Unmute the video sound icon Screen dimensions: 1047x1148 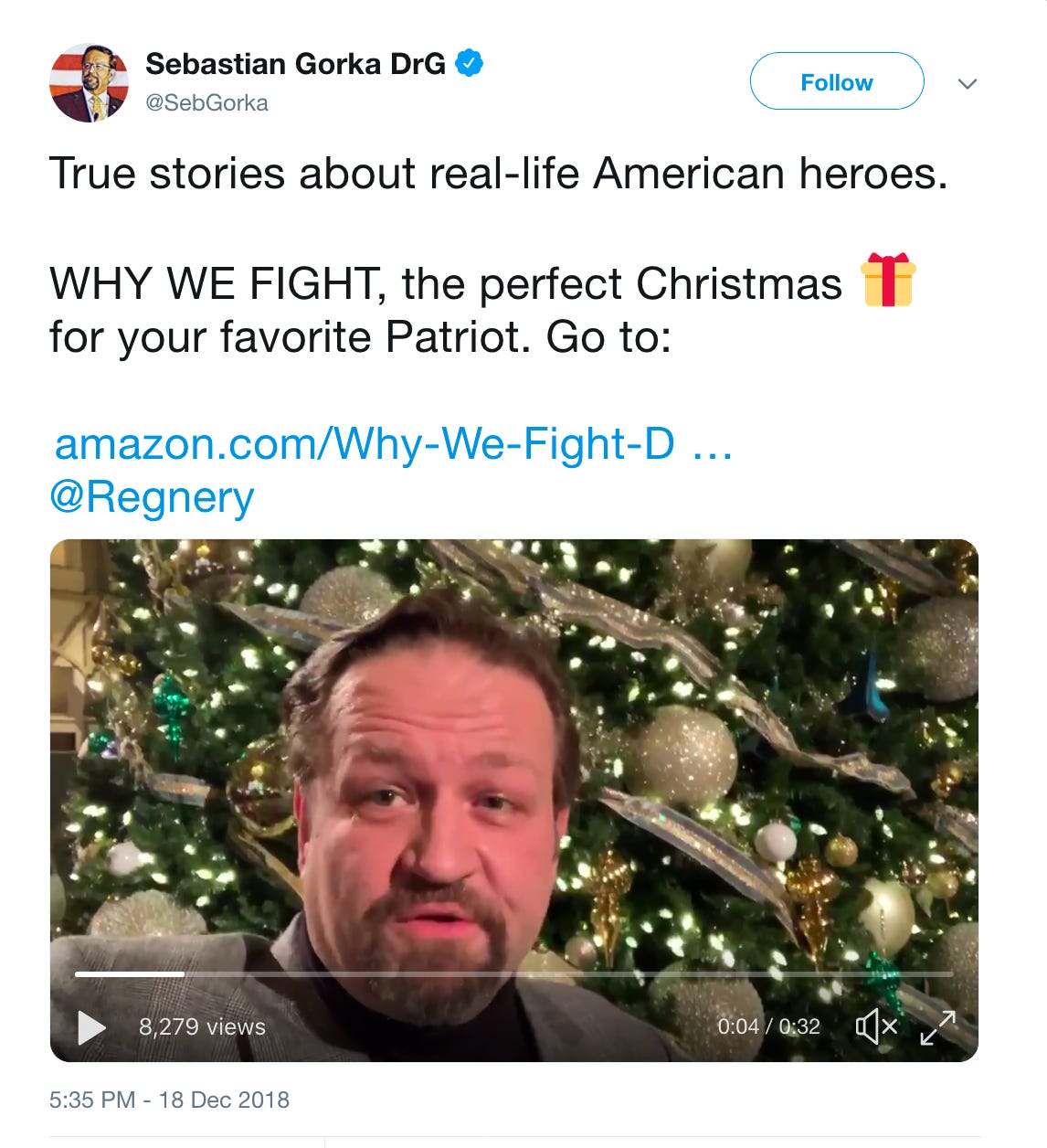point(876,1026)
